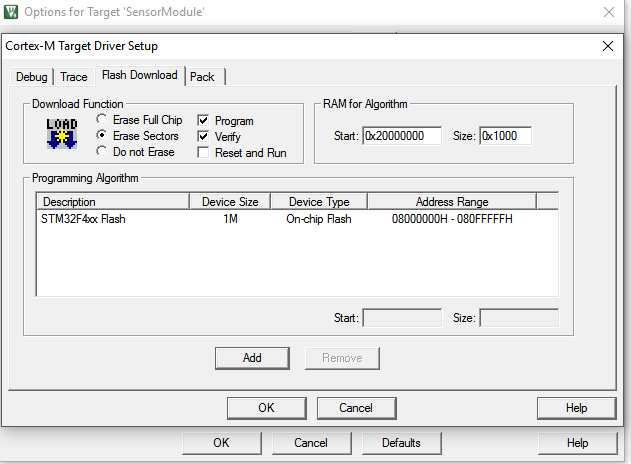Viewport: 631px width, 464px height.
Task: Click the Programming Algorithm Start field
Action: pos(402,318)
